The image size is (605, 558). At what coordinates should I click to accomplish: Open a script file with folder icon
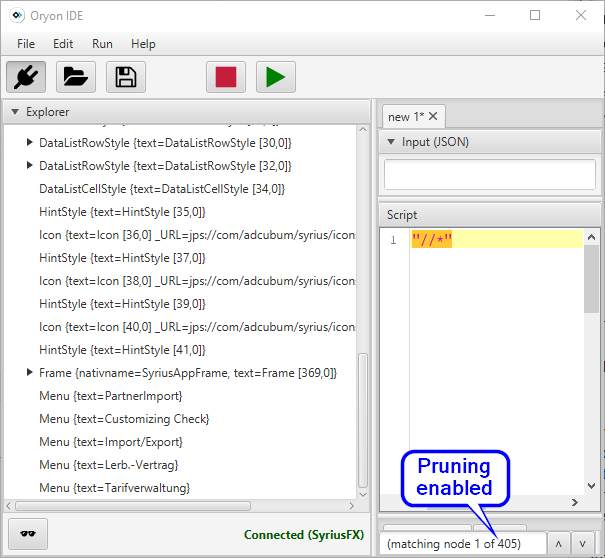(76, 77)
